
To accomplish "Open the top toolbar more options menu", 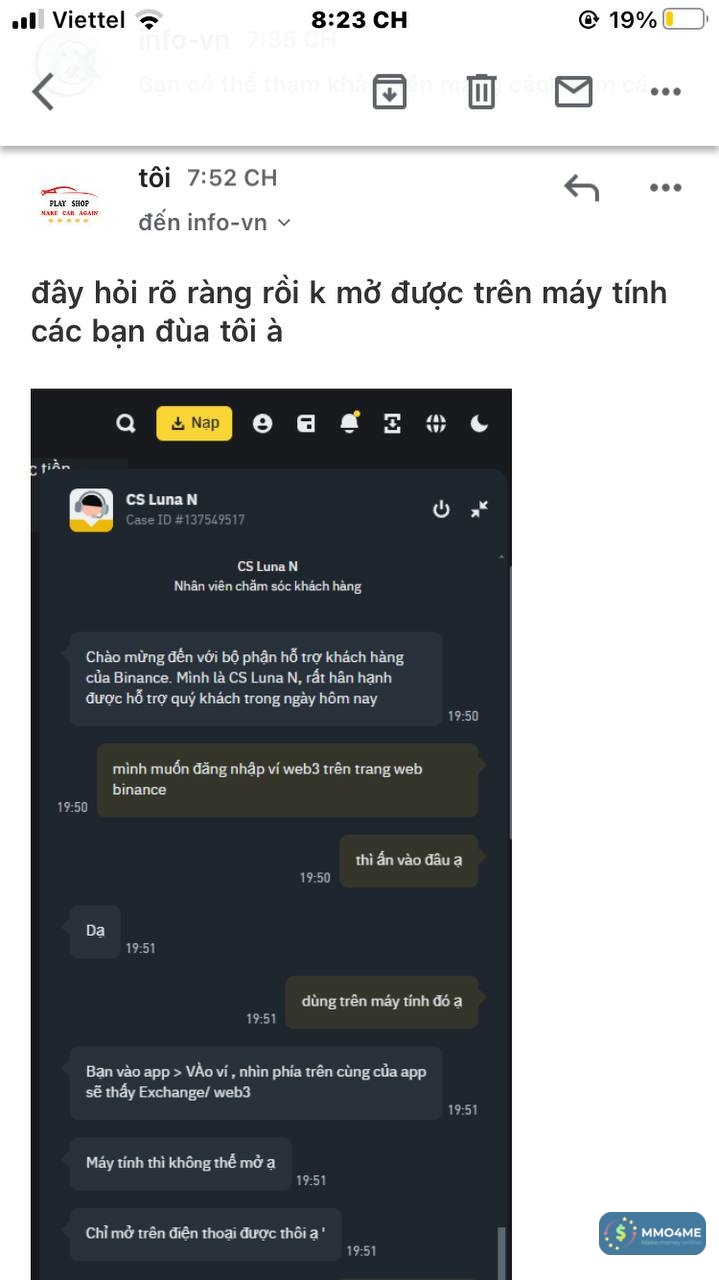I will (x=665, y=92).
